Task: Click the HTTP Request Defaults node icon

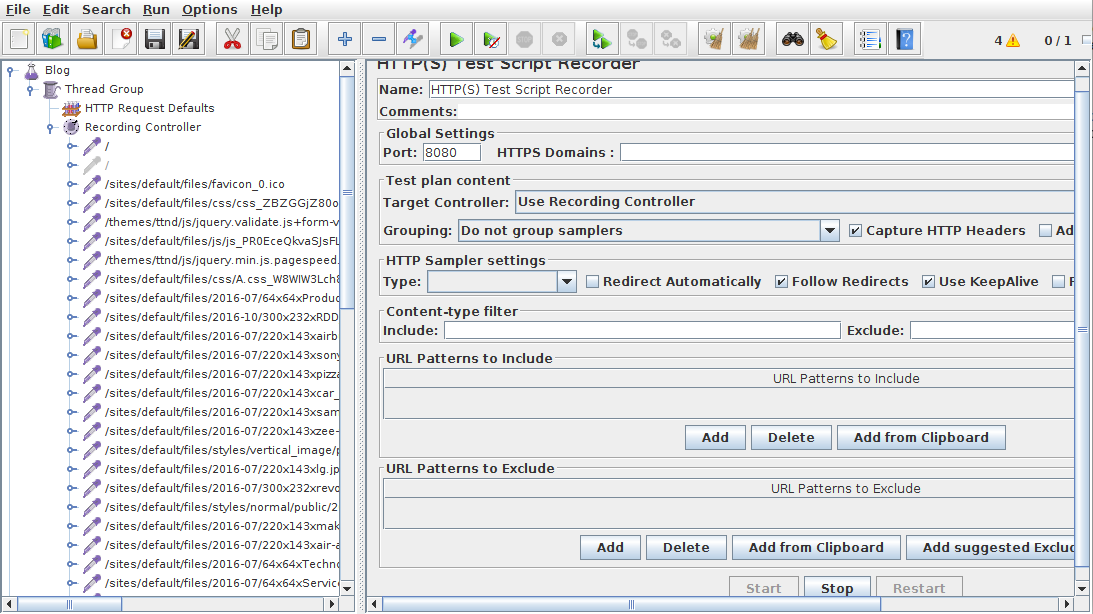Action: point(71,108)
